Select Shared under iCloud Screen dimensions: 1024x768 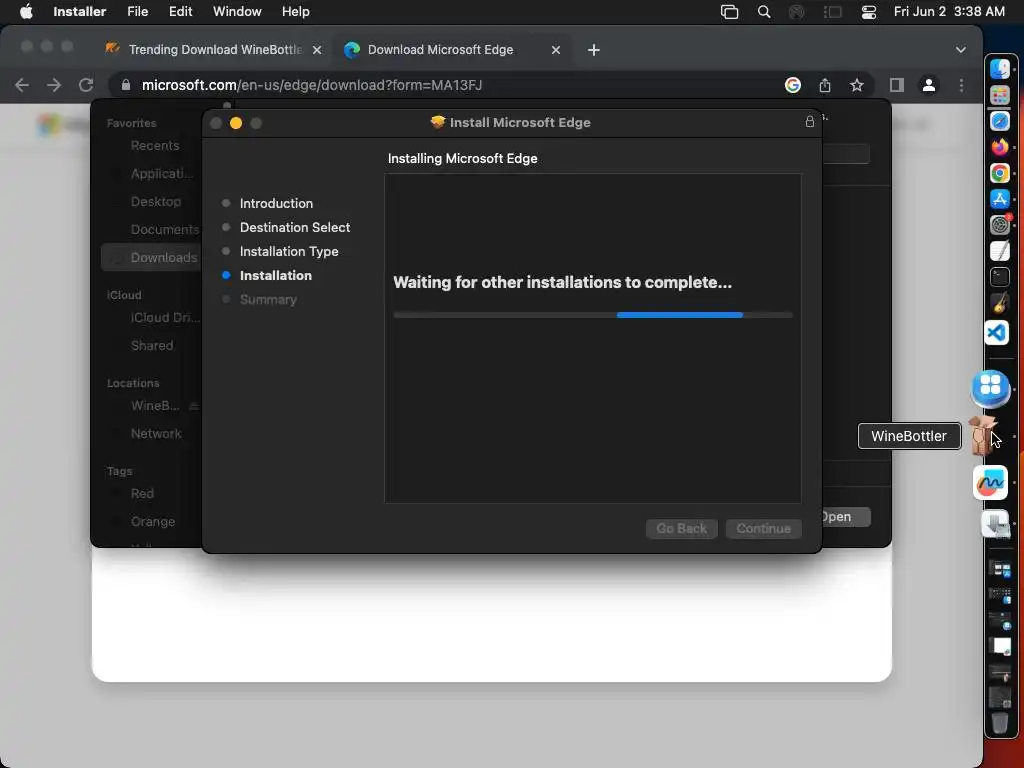pos(152,345)
